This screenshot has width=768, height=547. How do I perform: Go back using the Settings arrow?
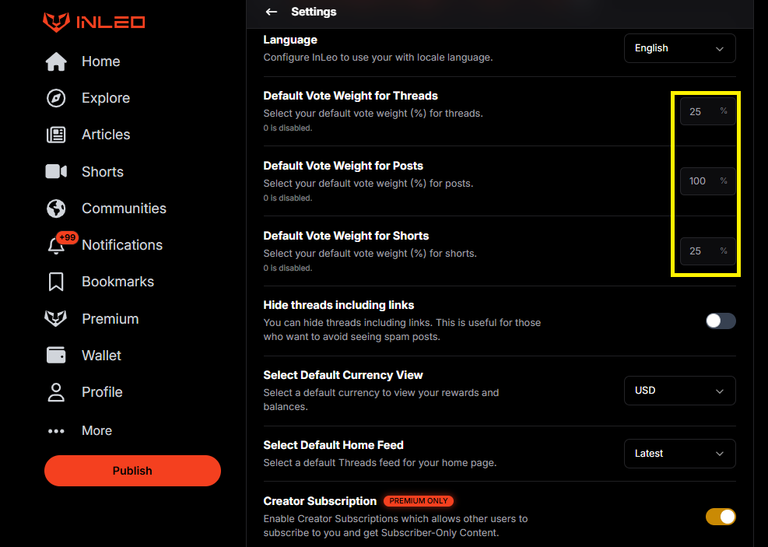click(271, 12)
